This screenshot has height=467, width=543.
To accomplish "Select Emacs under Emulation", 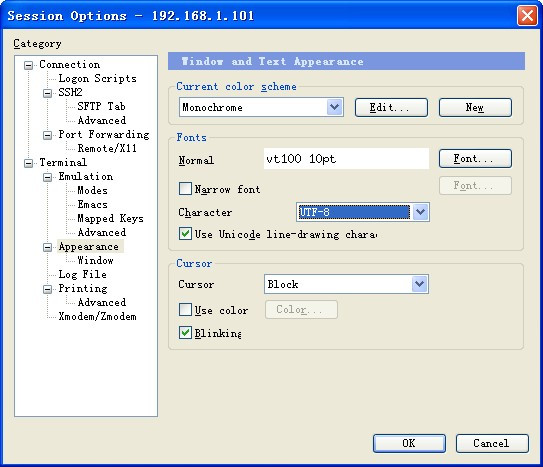I will point(92,205).
